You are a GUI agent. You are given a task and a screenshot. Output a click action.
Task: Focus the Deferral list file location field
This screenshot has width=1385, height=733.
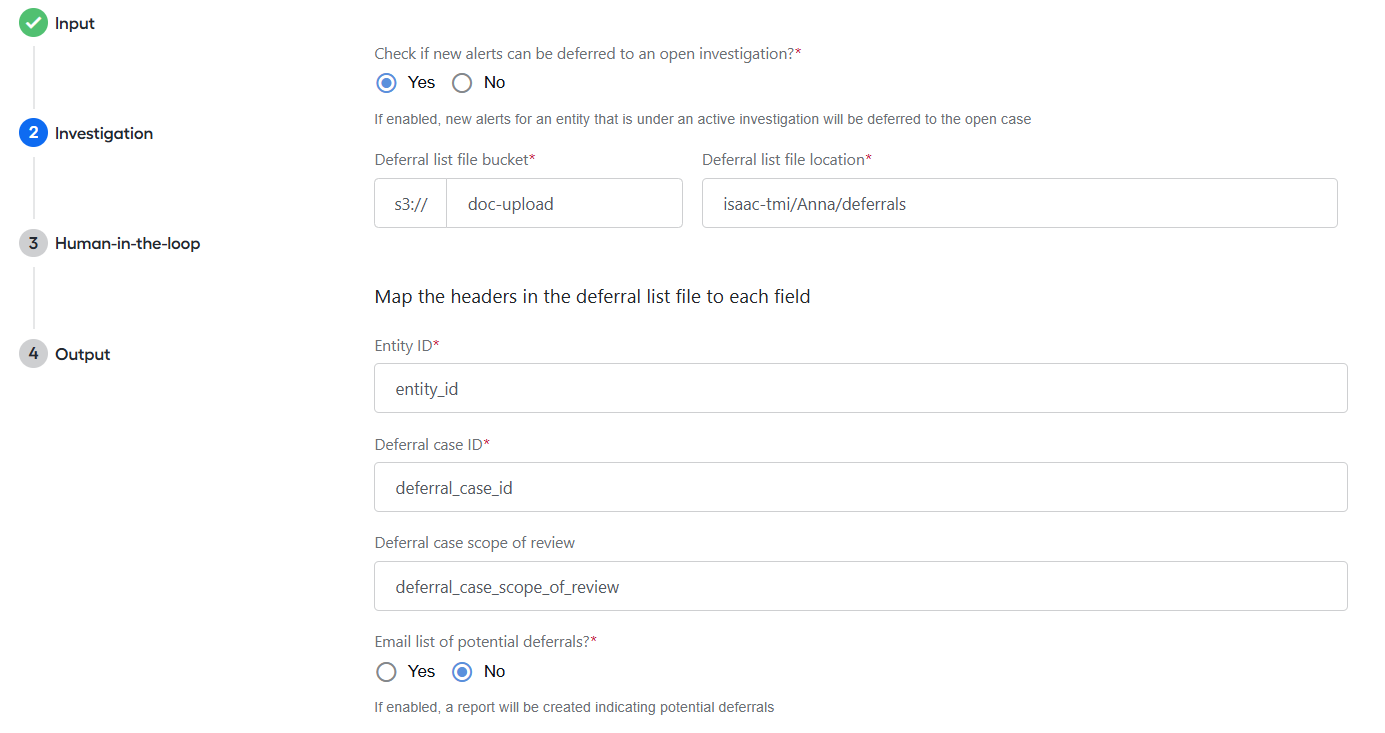[x=1020, y=203]
